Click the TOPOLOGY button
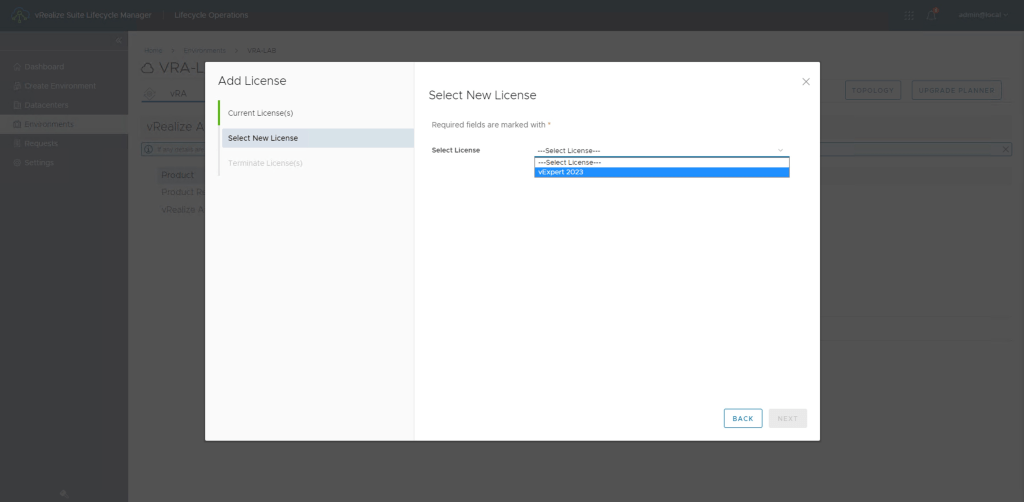Viewport: 1024px width, 502px height. [872, 91]
